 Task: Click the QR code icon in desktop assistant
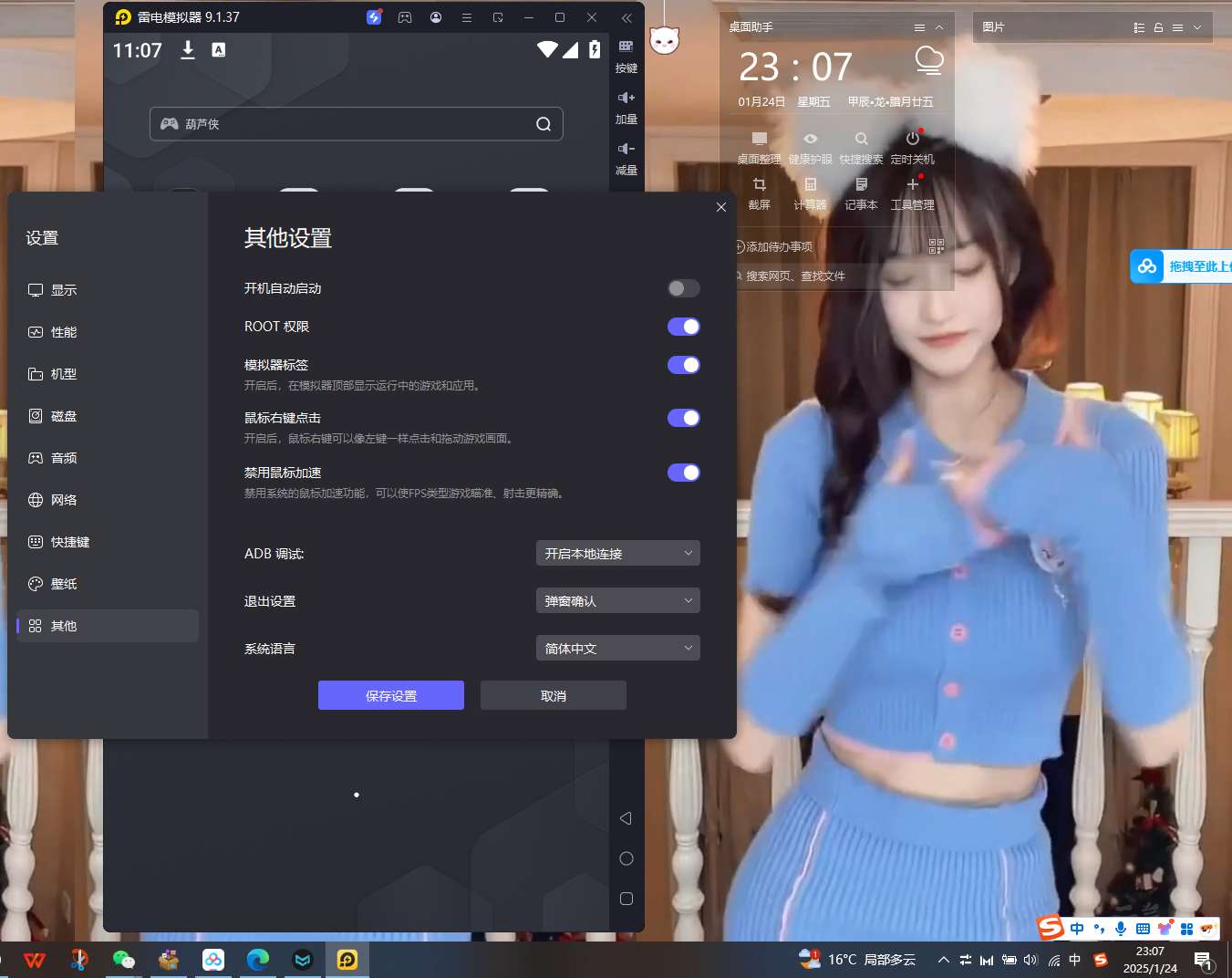pos(937,246)
